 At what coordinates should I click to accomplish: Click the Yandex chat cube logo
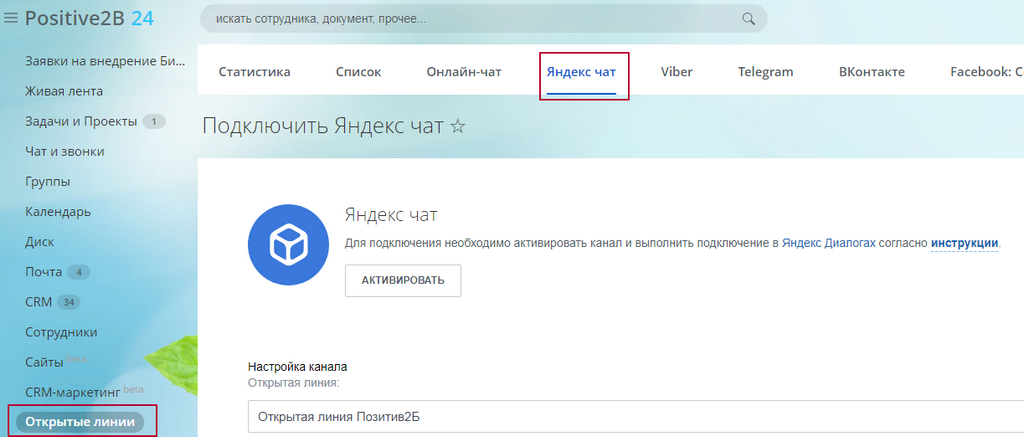(x=287, y=246)
